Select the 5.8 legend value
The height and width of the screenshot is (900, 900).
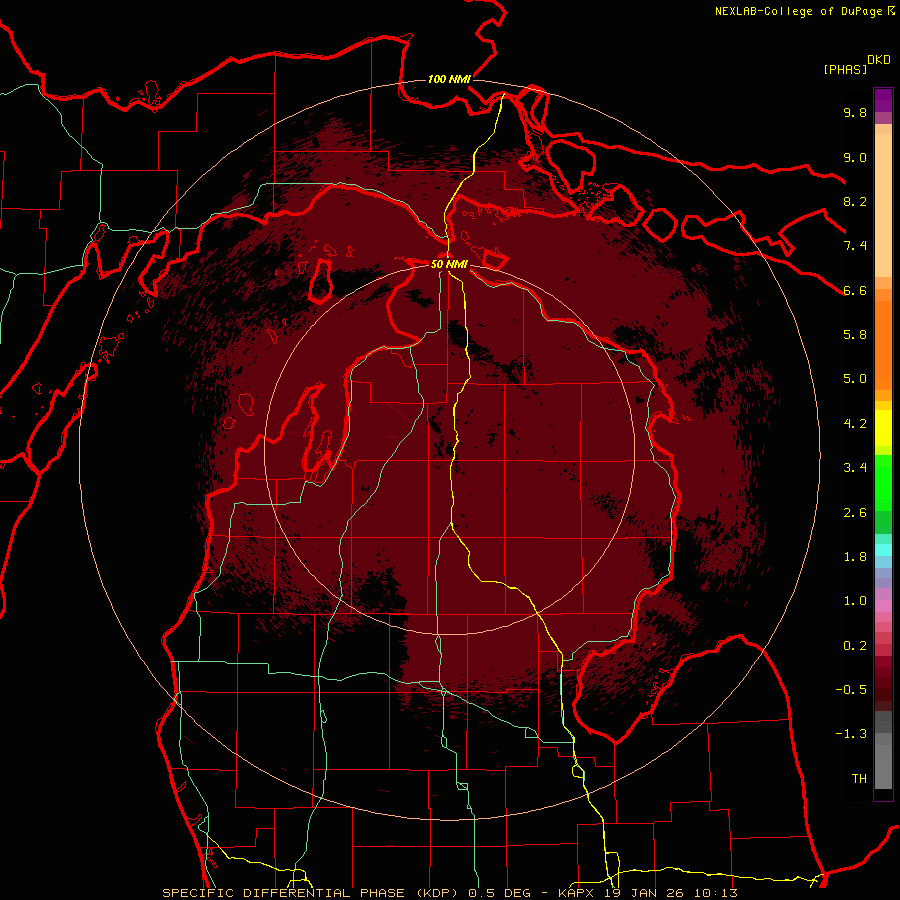point(855,335)
